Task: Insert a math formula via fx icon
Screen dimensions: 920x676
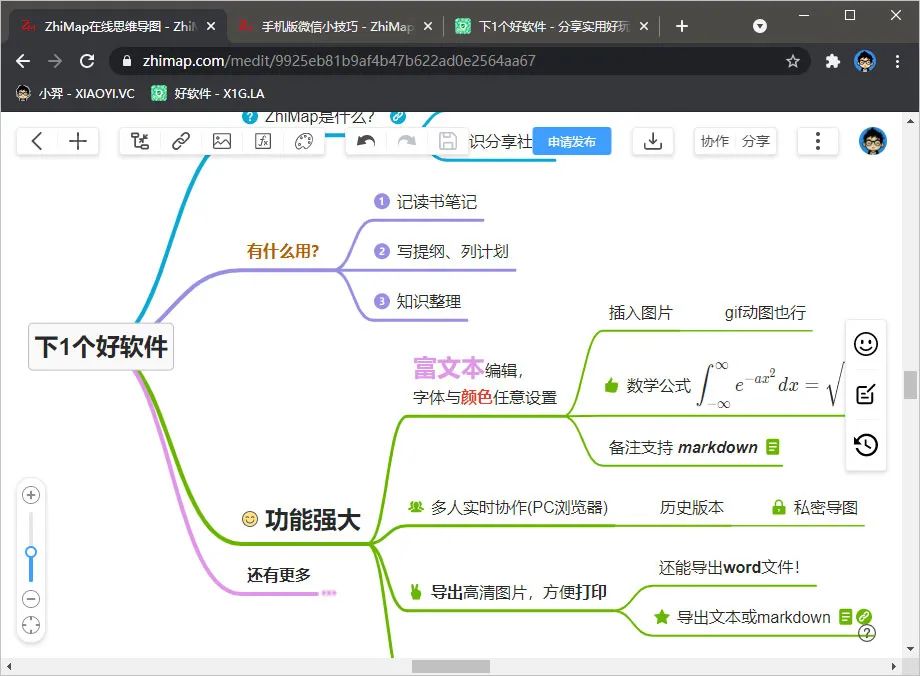Action: pyautogui.click(x=263, y=141)
